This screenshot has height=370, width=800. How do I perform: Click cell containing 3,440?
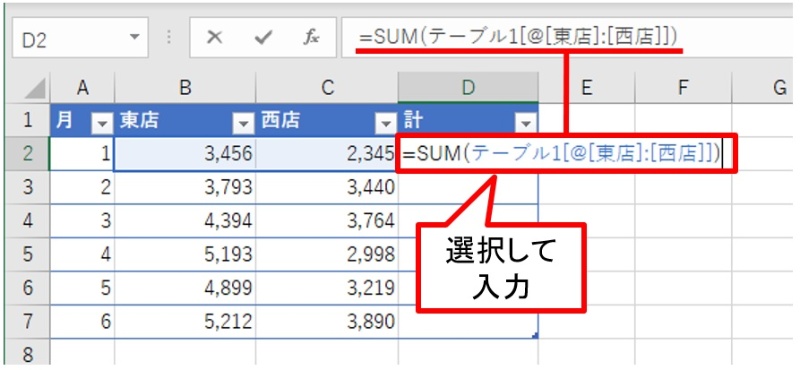pos(327,187)
